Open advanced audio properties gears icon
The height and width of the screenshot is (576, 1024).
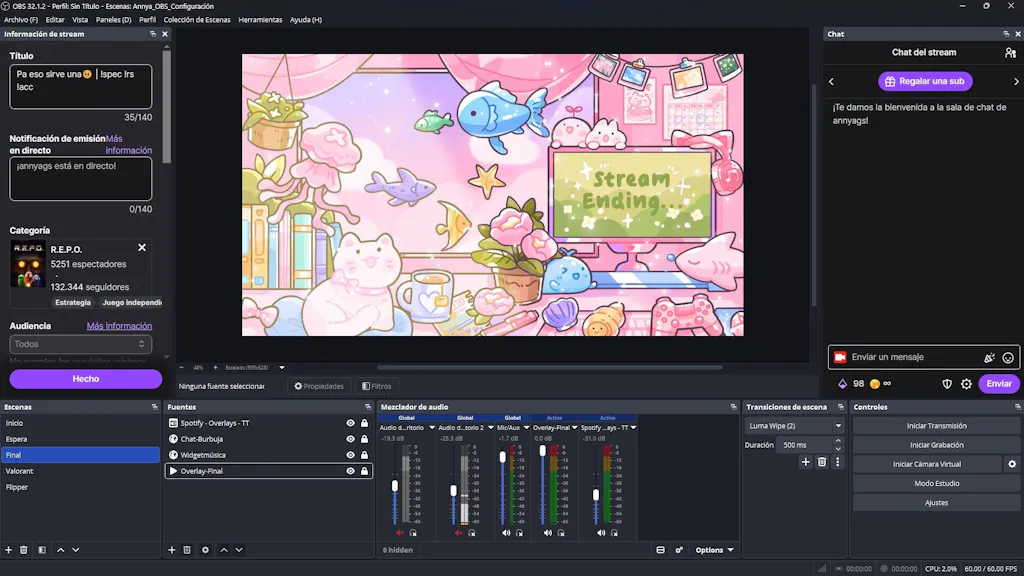(679, 550)
